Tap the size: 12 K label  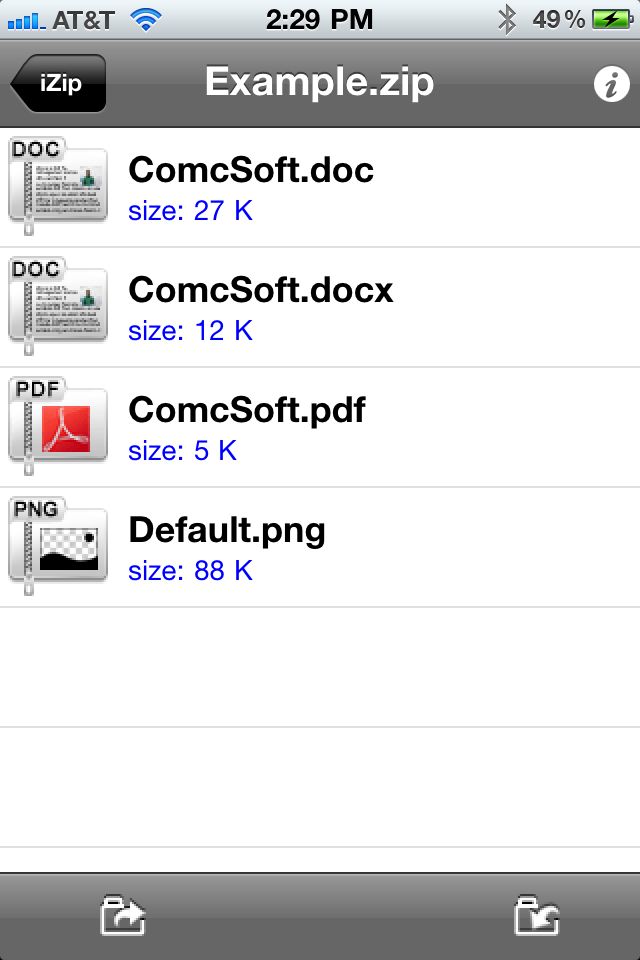[x=190, y=331]
